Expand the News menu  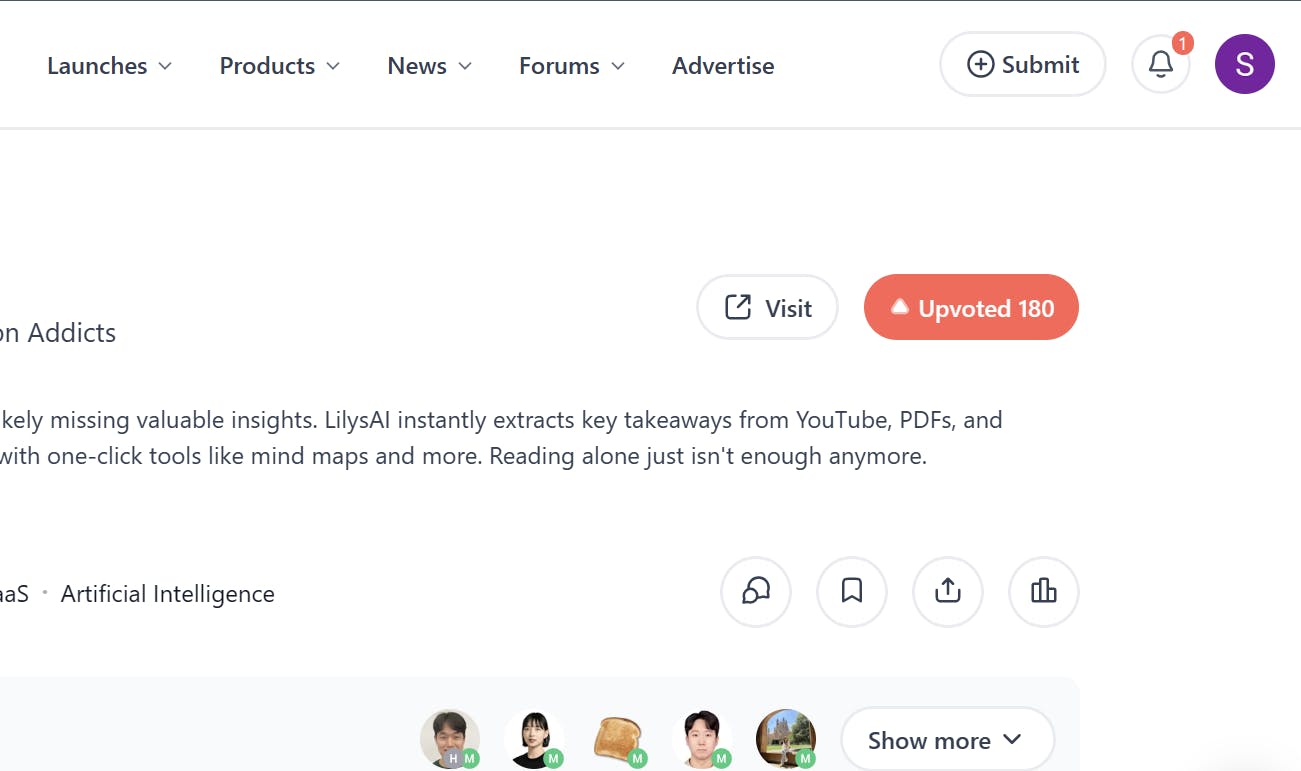pos(430,66)
